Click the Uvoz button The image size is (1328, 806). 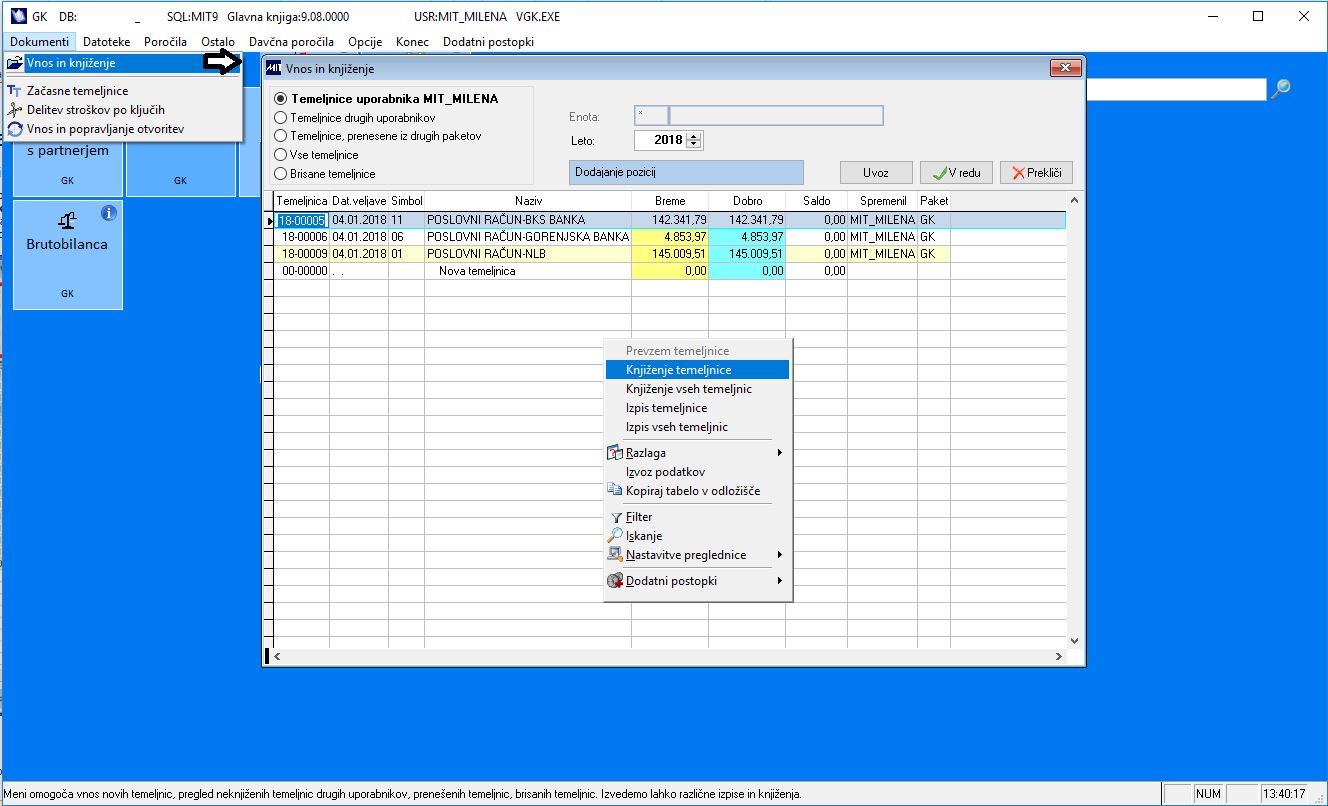coord(876,173)
